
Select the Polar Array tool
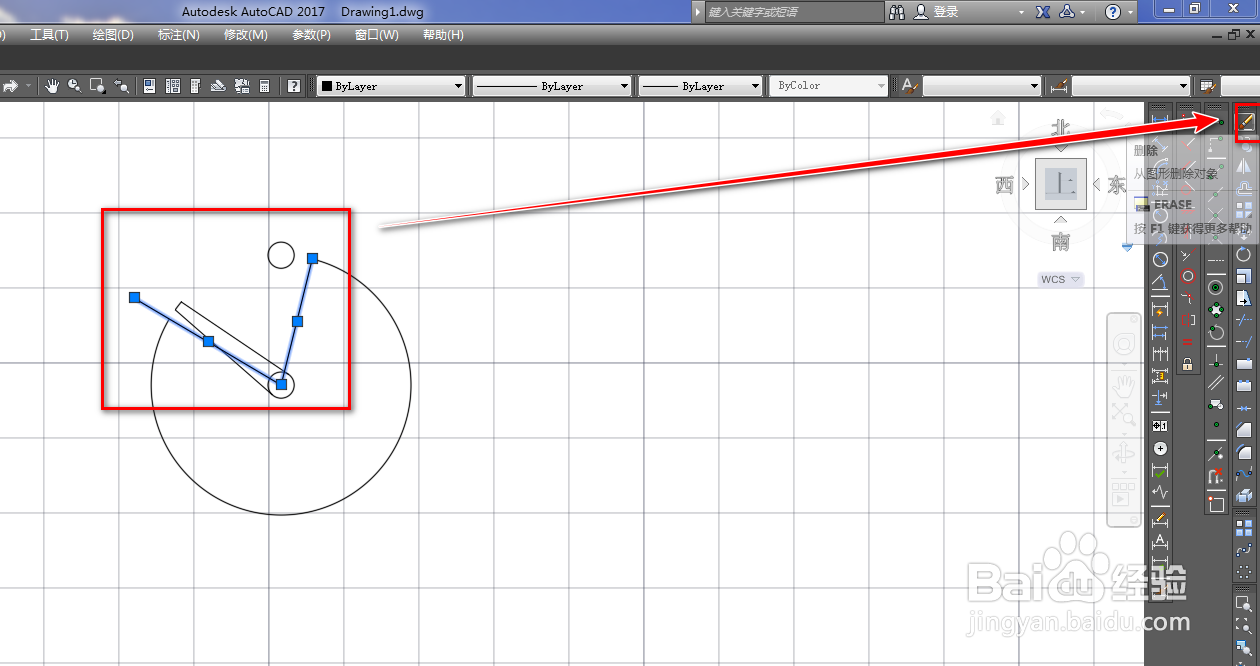point(1244,572)
